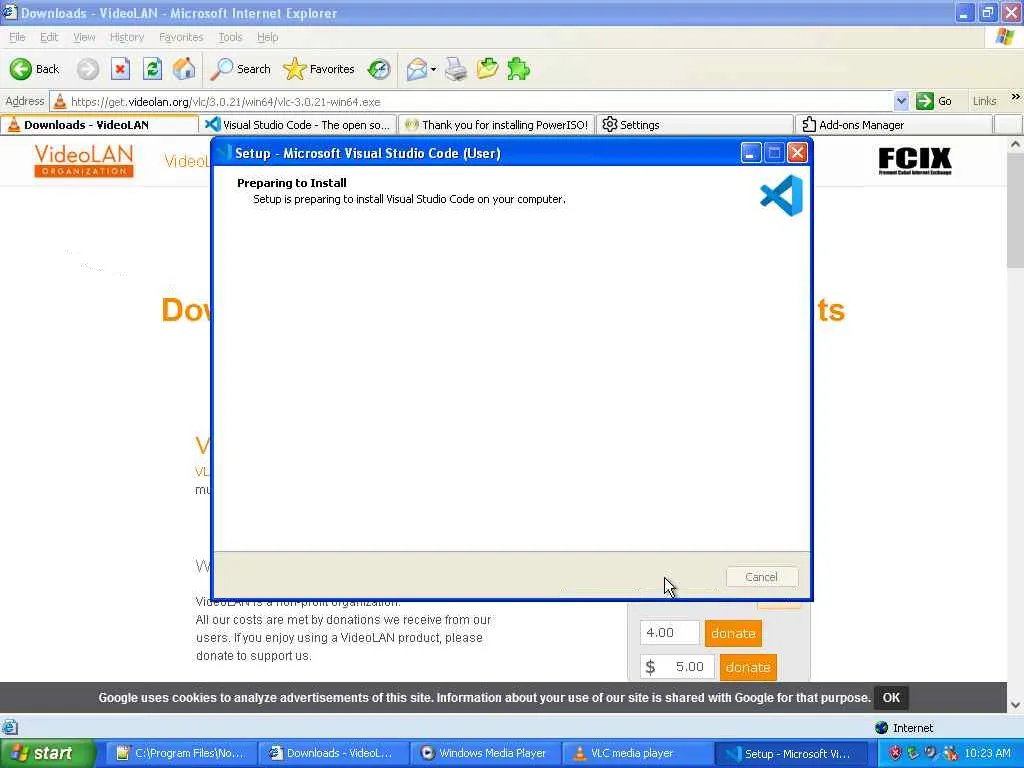Click the donate button beside 4.00
Image resolution: width=1024 pixels, height=768 pixels.
tap(733, 633)
